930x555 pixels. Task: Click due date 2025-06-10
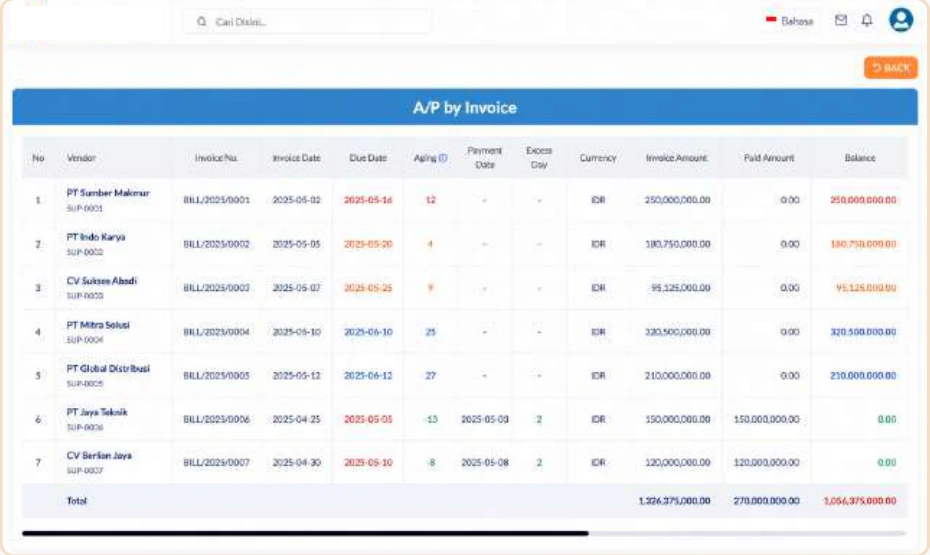tap(368, 332)
